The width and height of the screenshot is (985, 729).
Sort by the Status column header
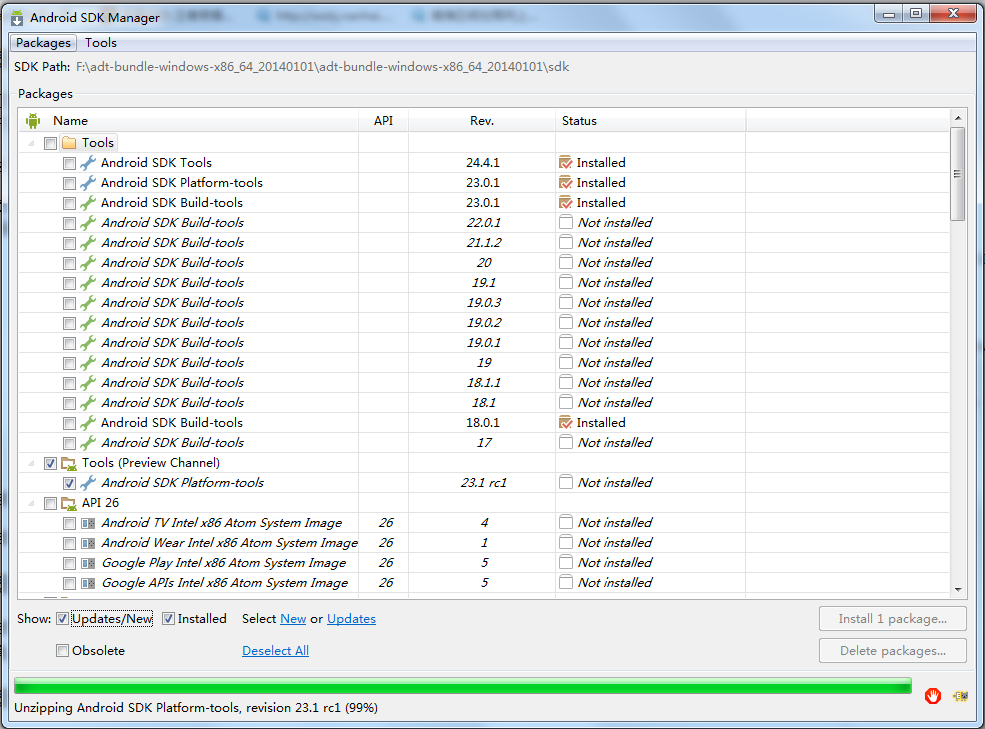coord(651,121)
